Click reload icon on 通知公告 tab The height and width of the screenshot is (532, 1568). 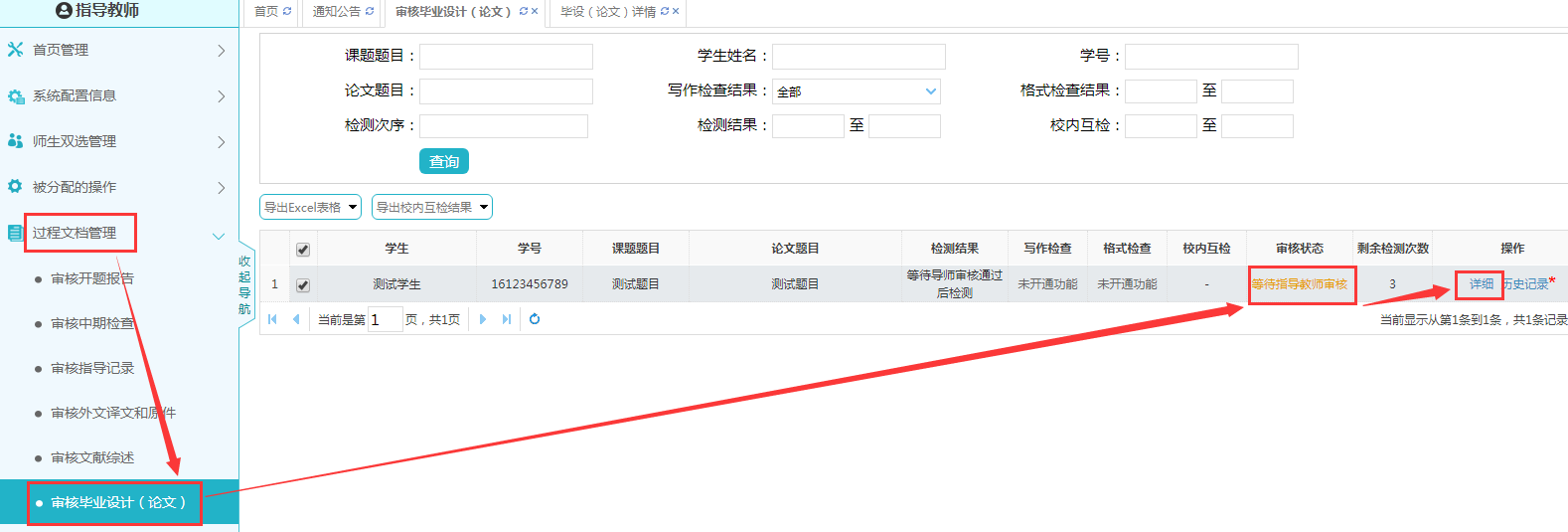(x=370, y=12)
